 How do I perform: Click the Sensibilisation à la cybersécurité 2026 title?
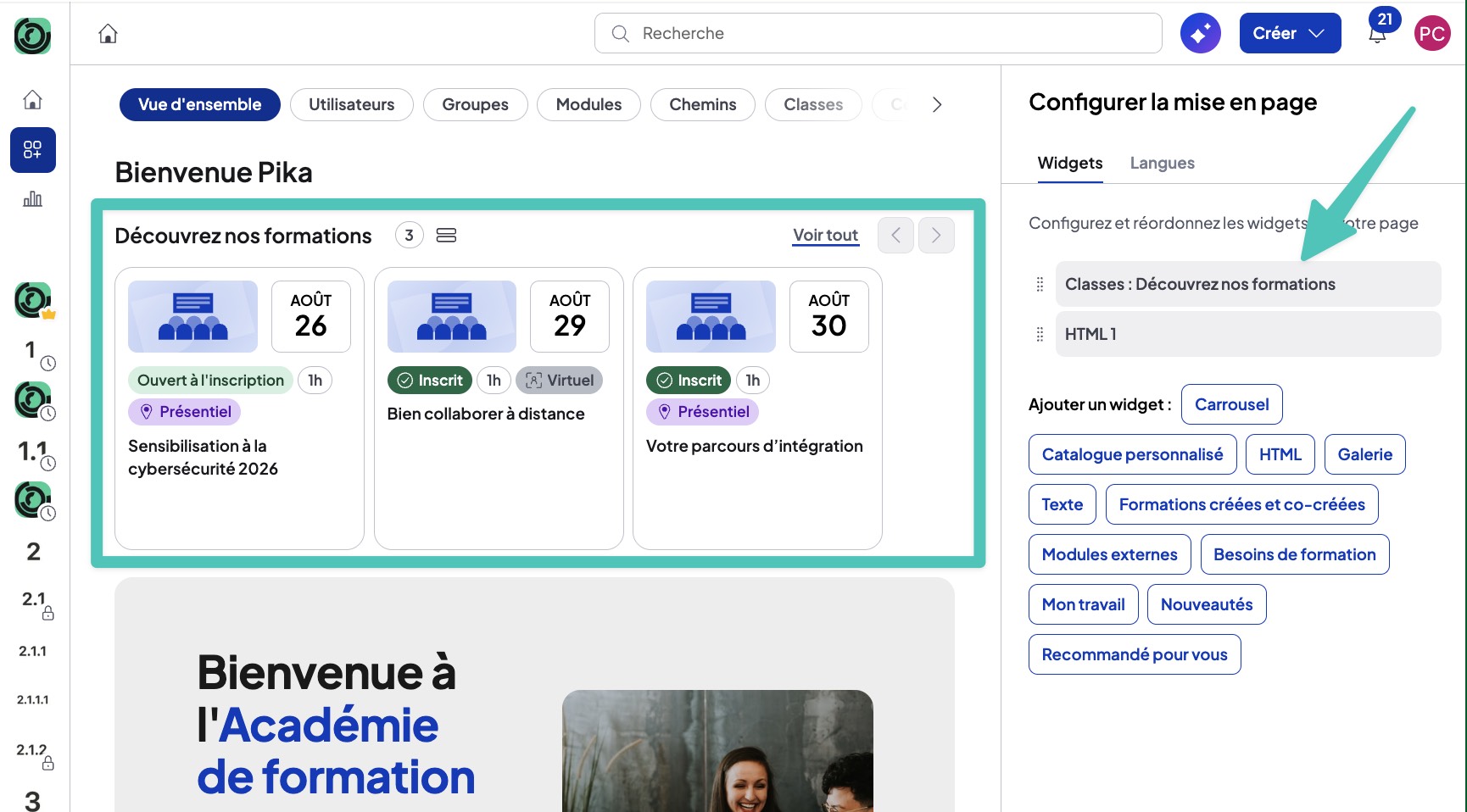pyautogui.click(x=204, y=458)
